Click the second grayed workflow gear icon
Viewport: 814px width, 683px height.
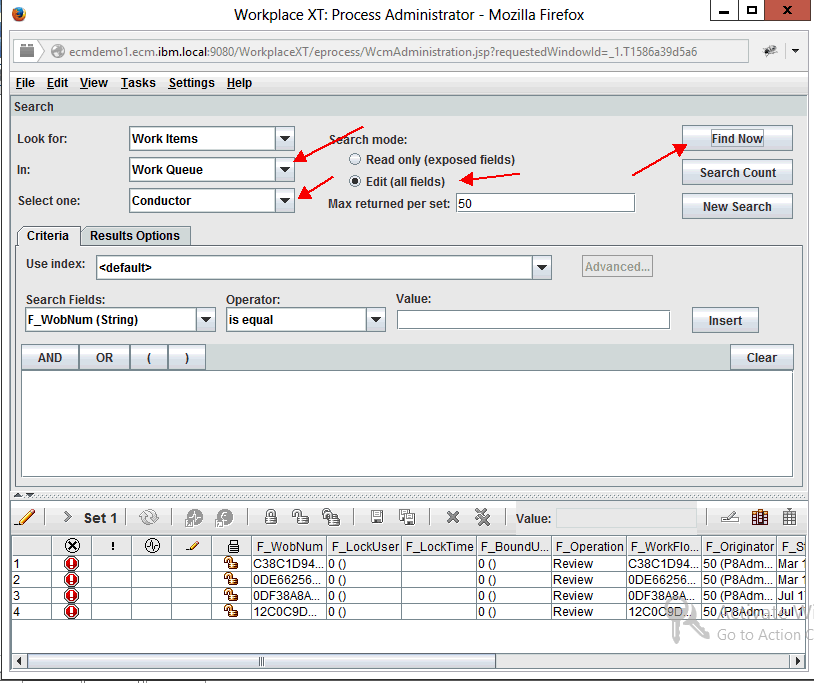click(x=224, y=517)
